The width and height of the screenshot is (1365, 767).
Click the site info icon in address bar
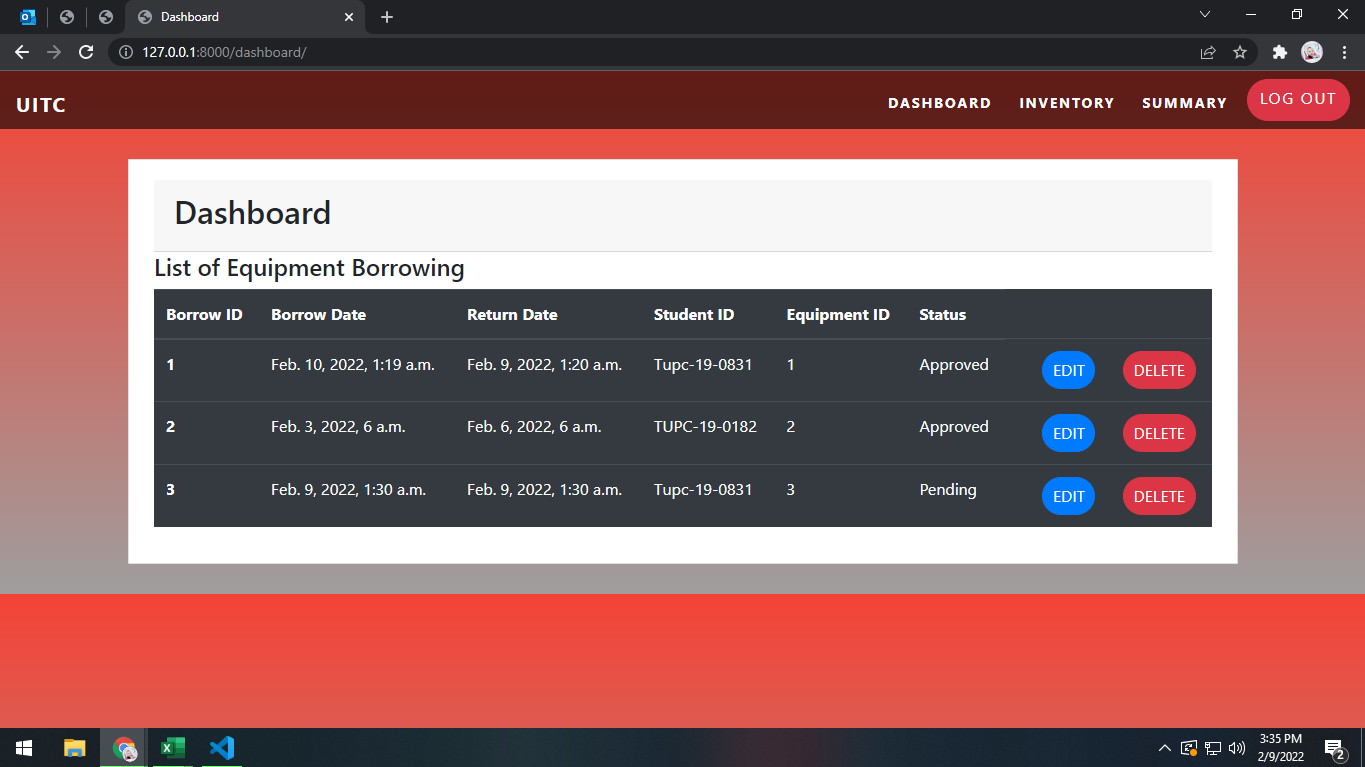point(126,52)
